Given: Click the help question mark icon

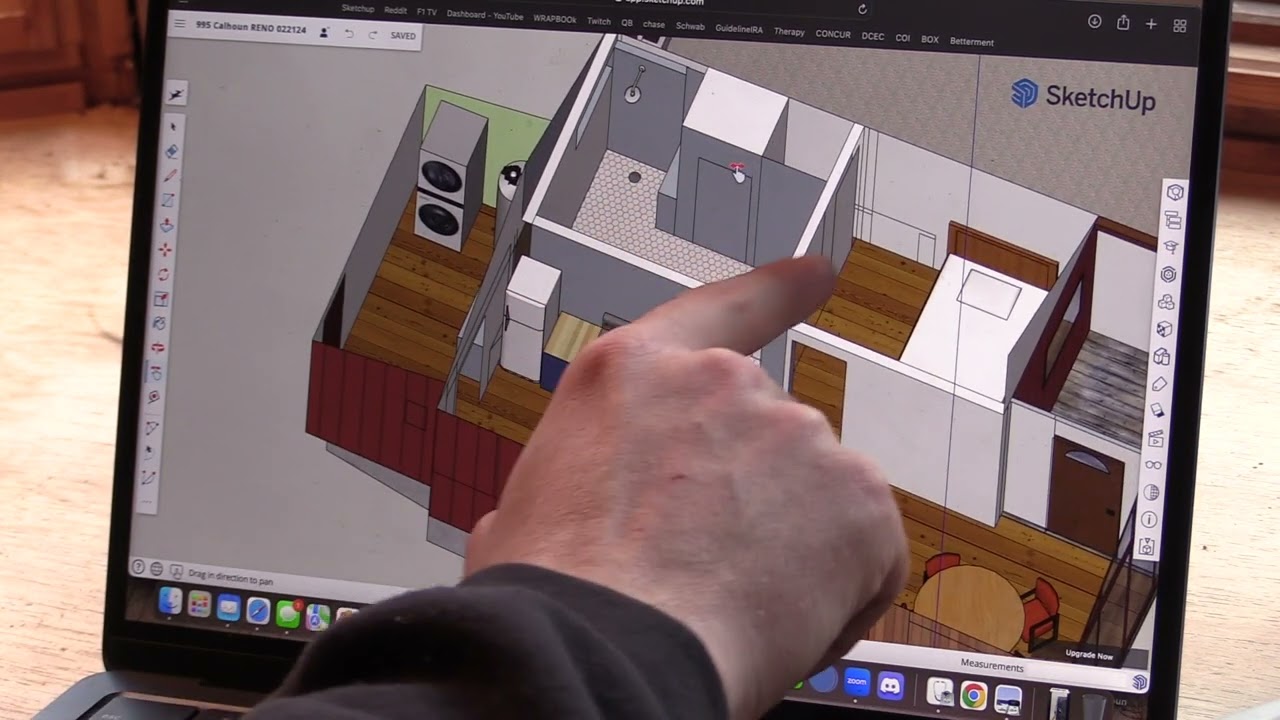Looking at the screenshot, I should click(139, 567).
